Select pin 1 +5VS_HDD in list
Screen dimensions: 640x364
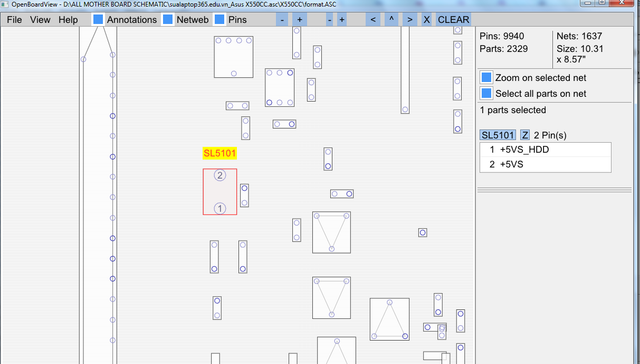coord(545,150)
